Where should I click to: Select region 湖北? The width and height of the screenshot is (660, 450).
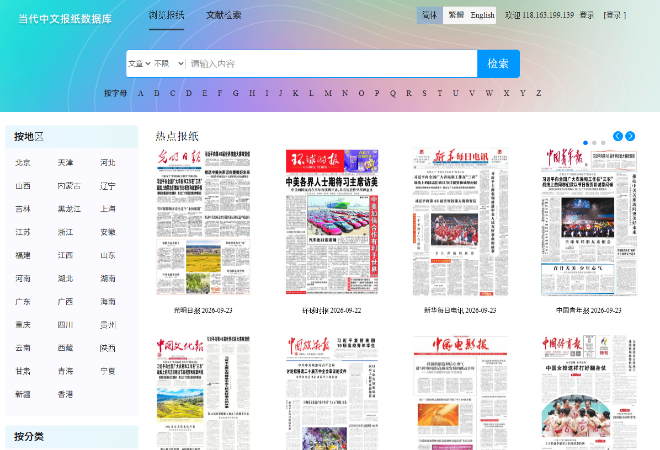point(65,278)
